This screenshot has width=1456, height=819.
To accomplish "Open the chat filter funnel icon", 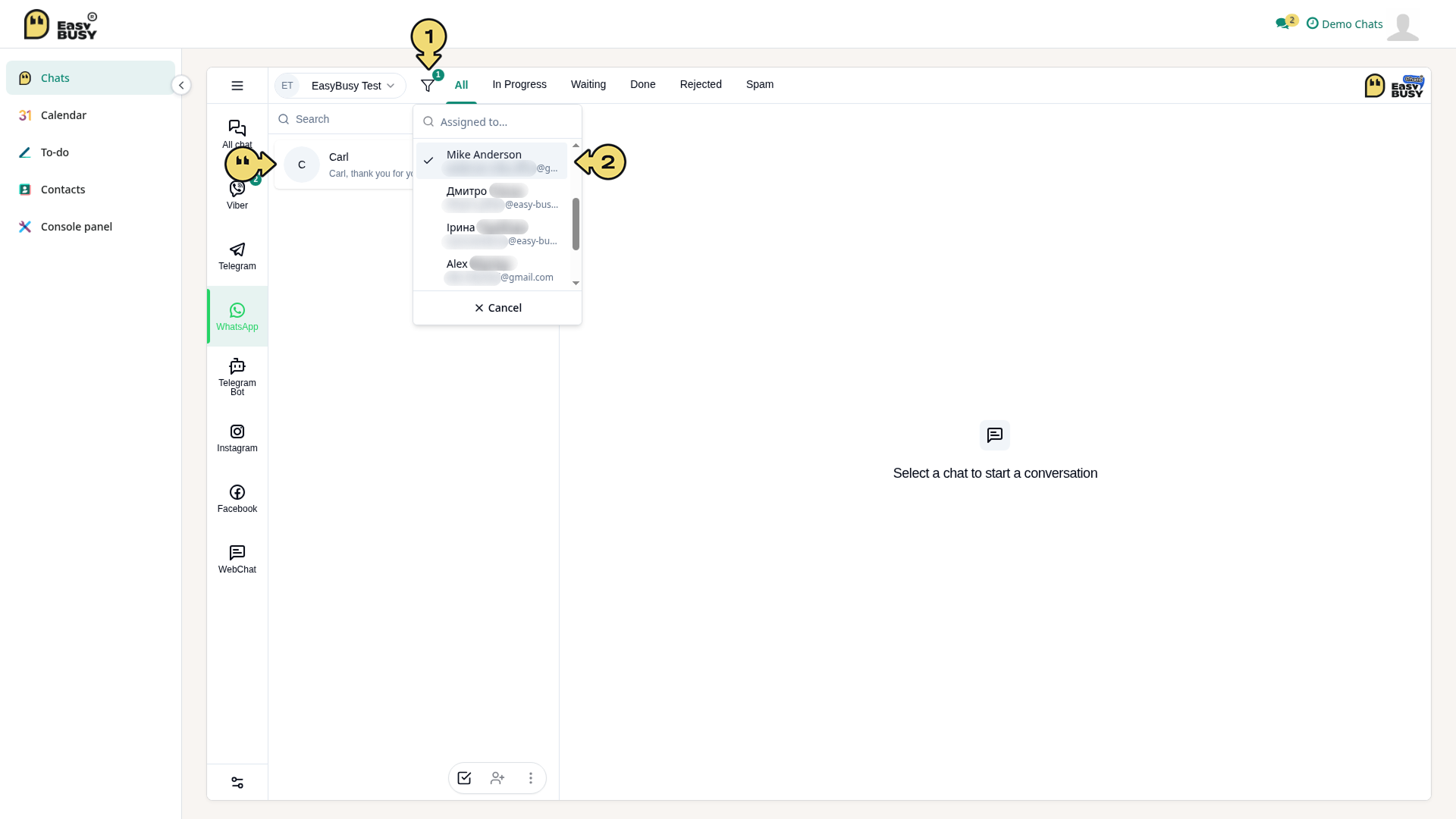I will (428, 86).
